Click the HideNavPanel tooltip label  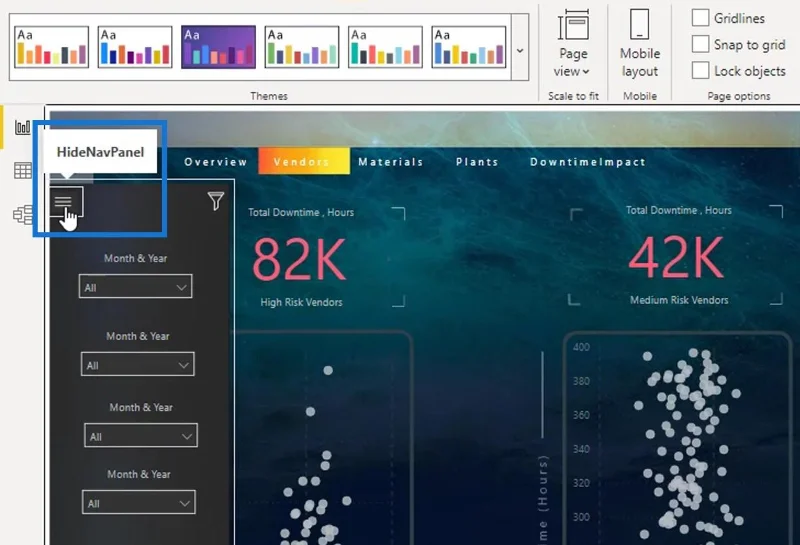[x=101, y=152]
